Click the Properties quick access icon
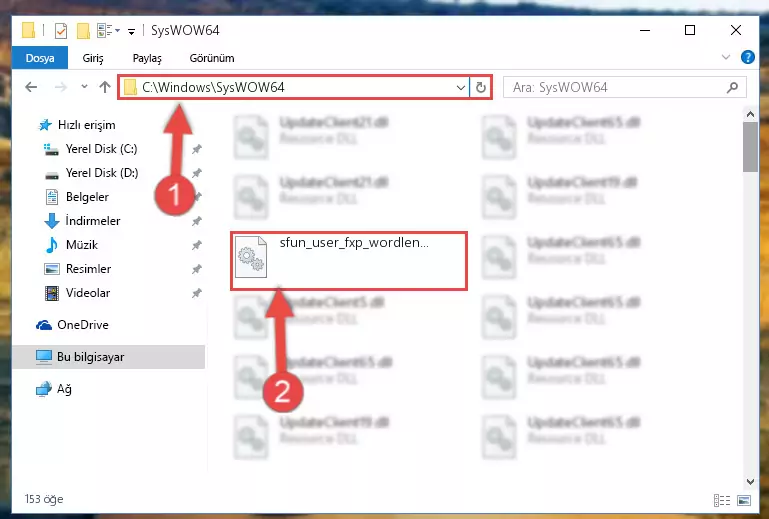Image resolution: width=769 pixels, height=519 pixels. point(61,31)
